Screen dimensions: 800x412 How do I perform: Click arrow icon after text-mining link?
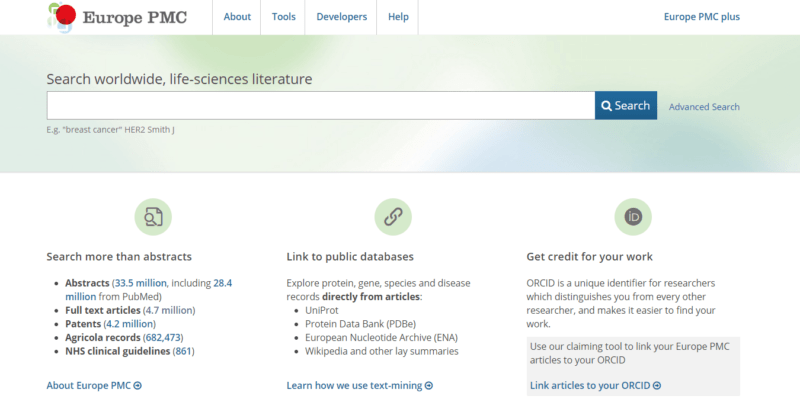[429, 386]
